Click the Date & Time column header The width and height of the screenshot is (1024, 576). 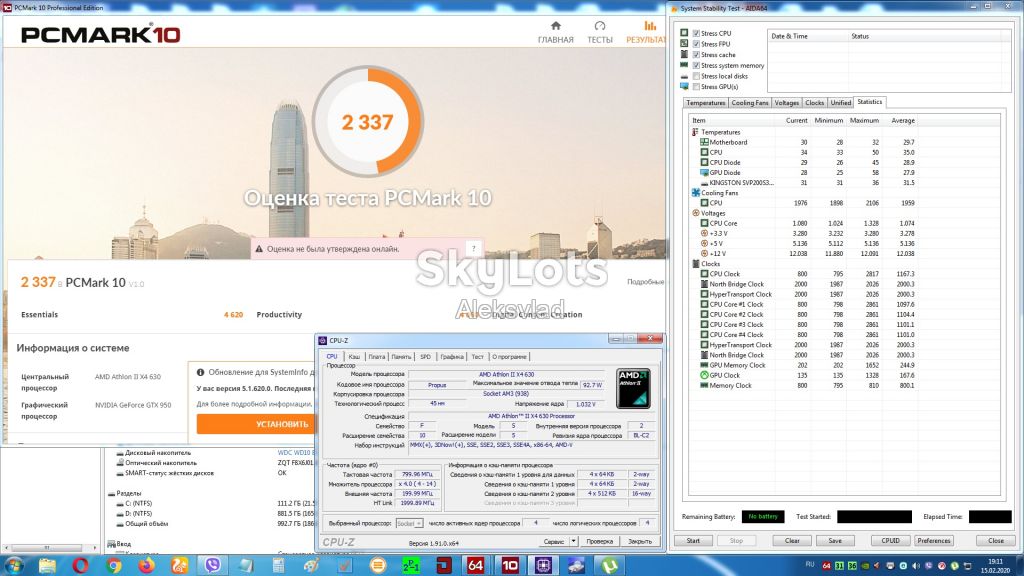pyautogui.click(x=808, y=36)
